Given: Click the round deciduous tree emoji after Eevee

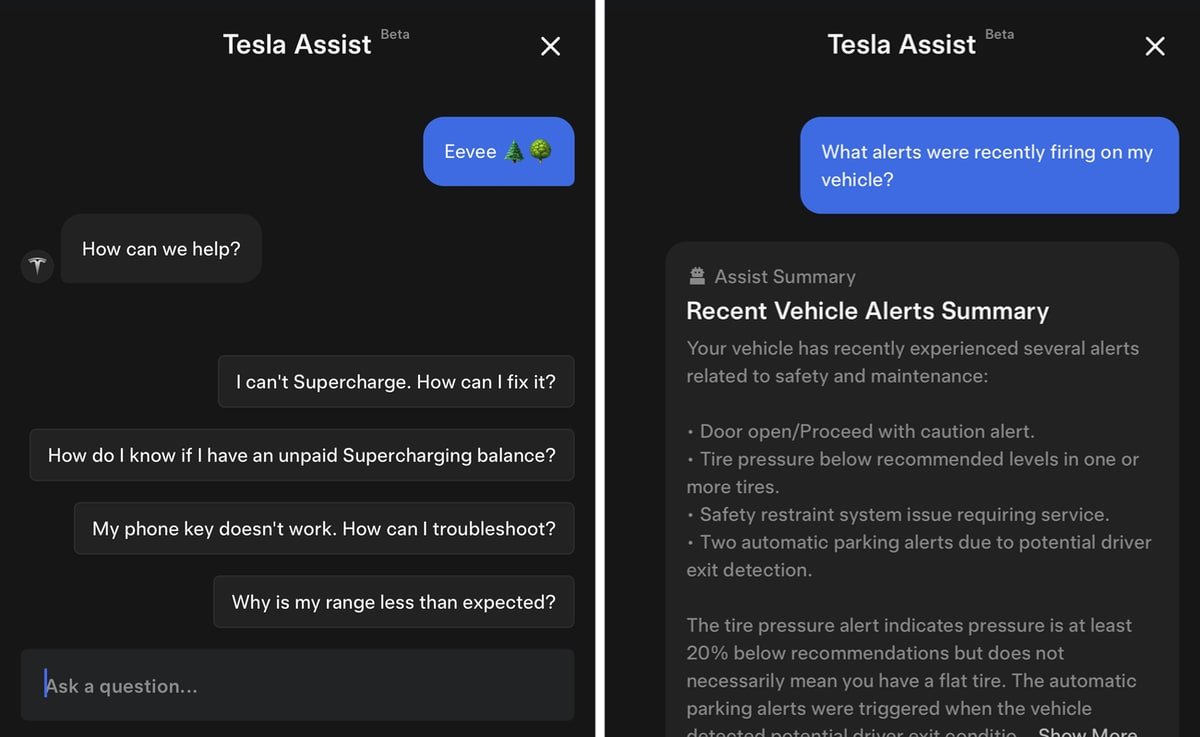Looking at the screenshot, I should click(x=541, y=151).
